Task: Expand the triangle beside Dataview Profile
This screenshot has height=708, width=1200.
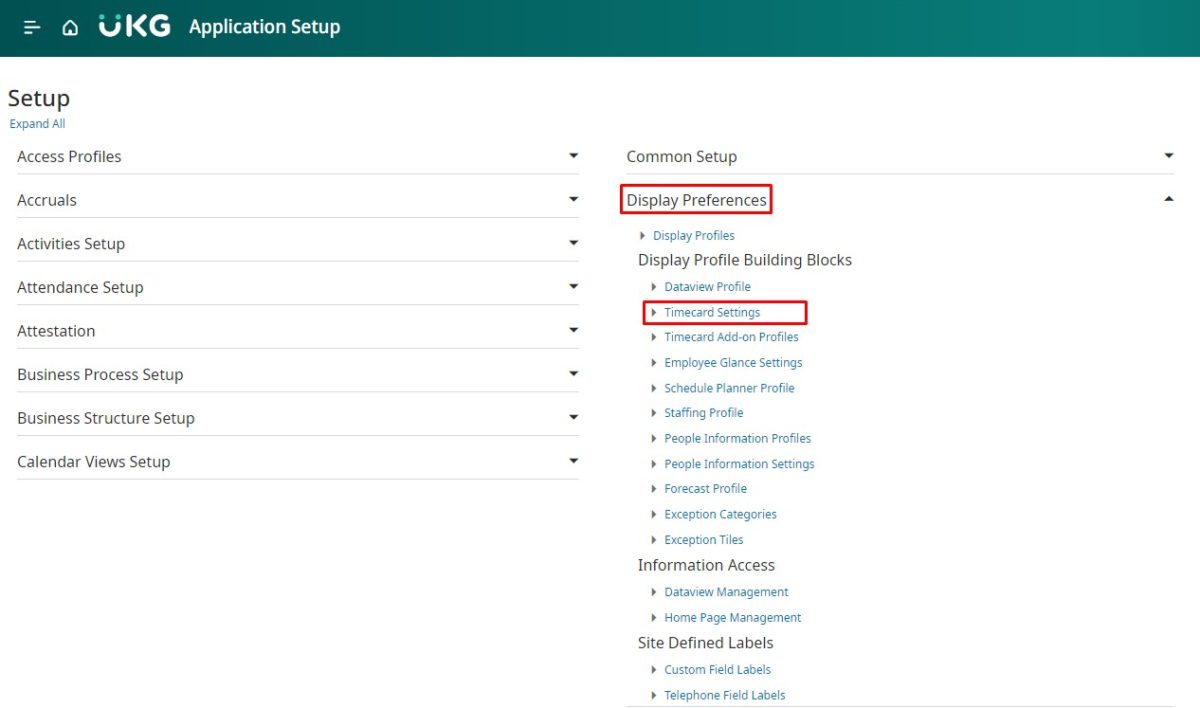Action: [654, 287]
